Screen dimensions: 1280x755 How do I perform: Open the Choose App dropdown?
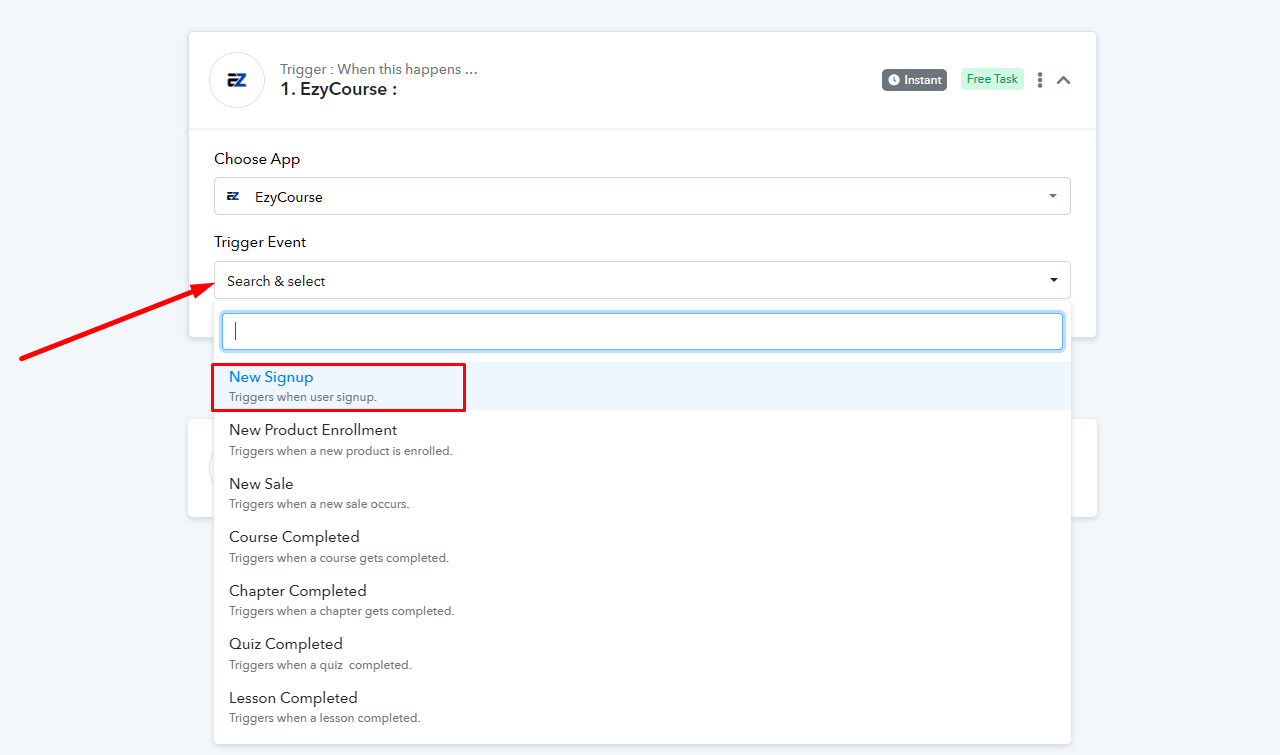642,196
